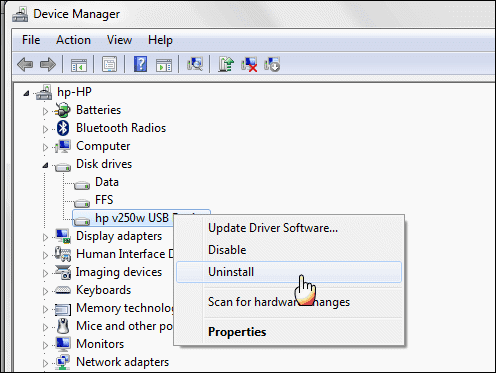The image size is (496, 373).
Task: Choose Disable in the context menu
Action: pyautogui.click(x=227, y=250)
